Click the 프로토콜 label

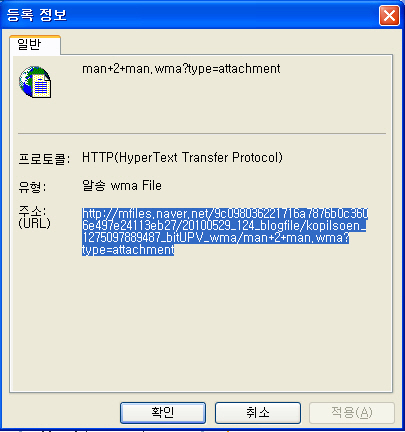tap(44, 159)
